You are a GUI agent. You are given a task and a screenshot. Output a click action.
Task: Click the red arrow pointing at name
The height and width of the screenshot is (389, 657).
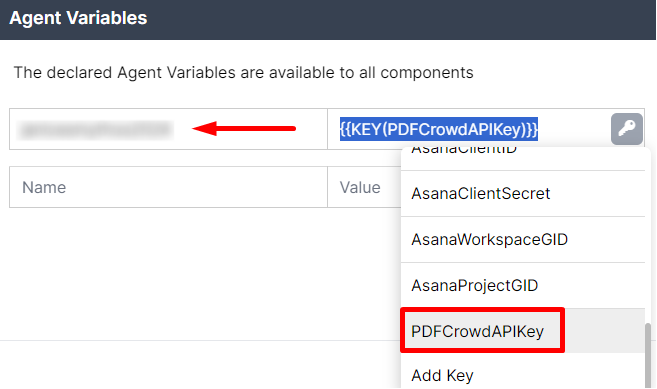click(244, 128)
